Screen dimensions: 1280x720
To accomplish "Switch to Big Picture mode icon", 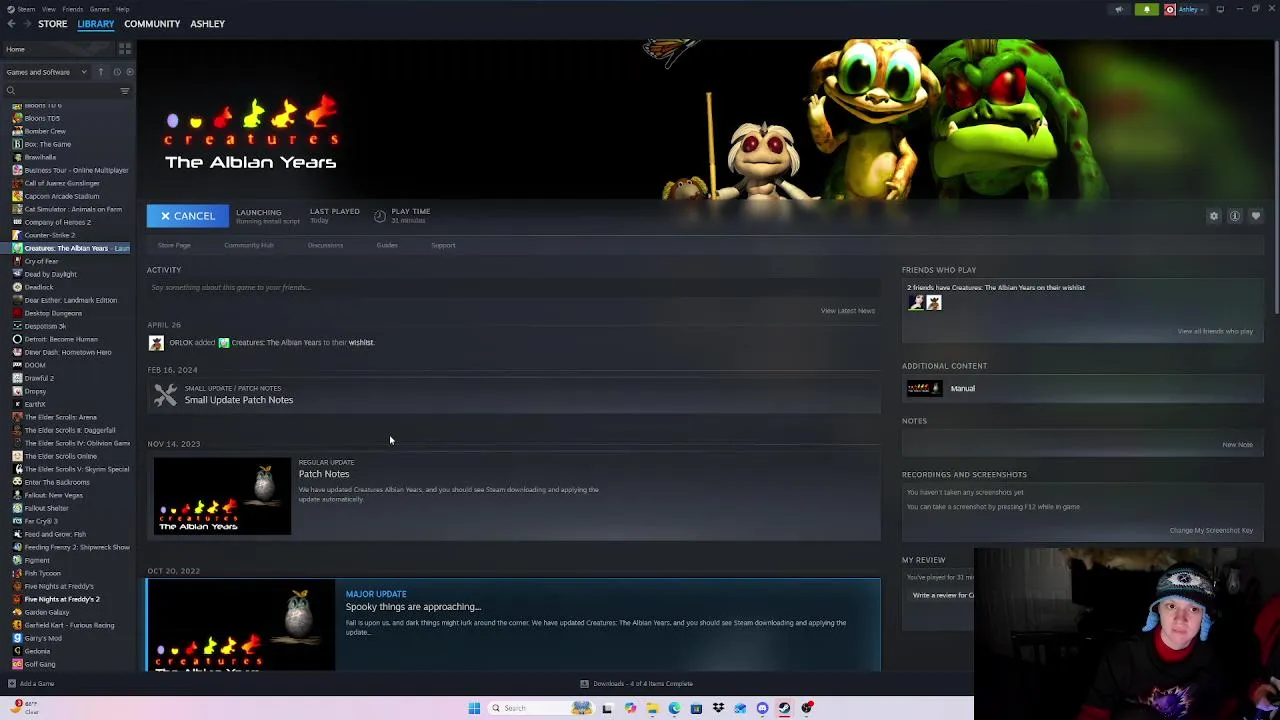I will pos(1220,9).
